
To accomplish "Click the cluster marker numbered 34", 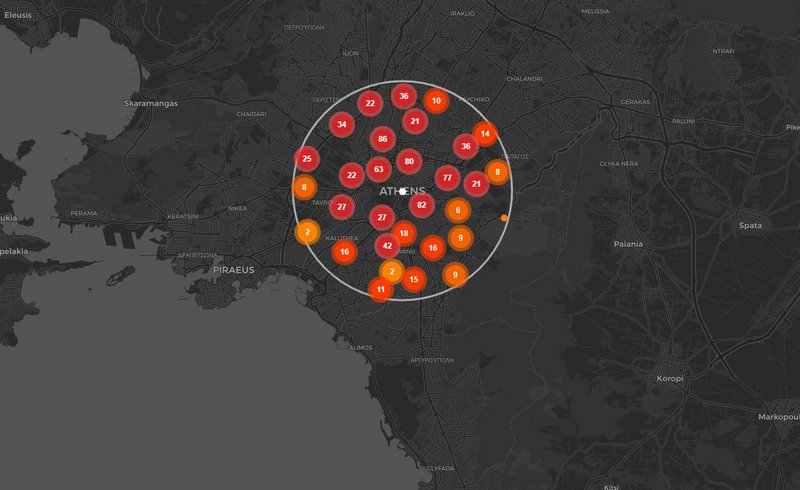I will tap(342, 125).
